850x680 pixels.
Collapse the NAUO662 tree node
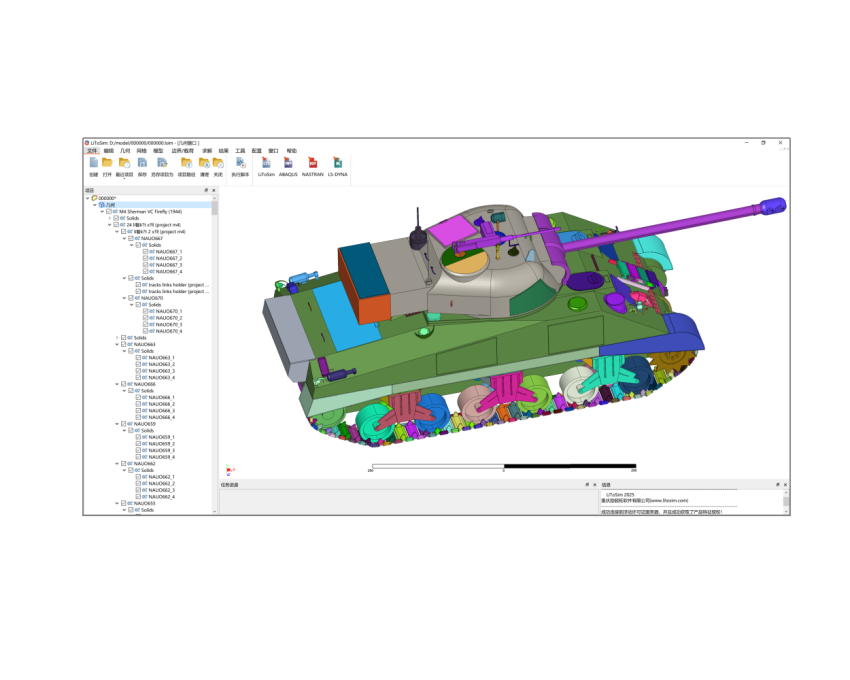(x=117, y=464)
